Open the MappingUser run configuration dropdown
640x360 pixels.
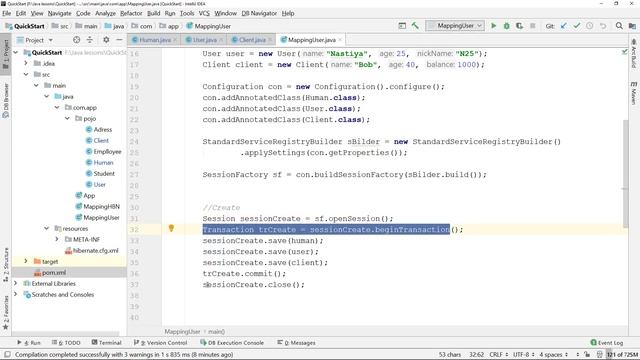455,26
